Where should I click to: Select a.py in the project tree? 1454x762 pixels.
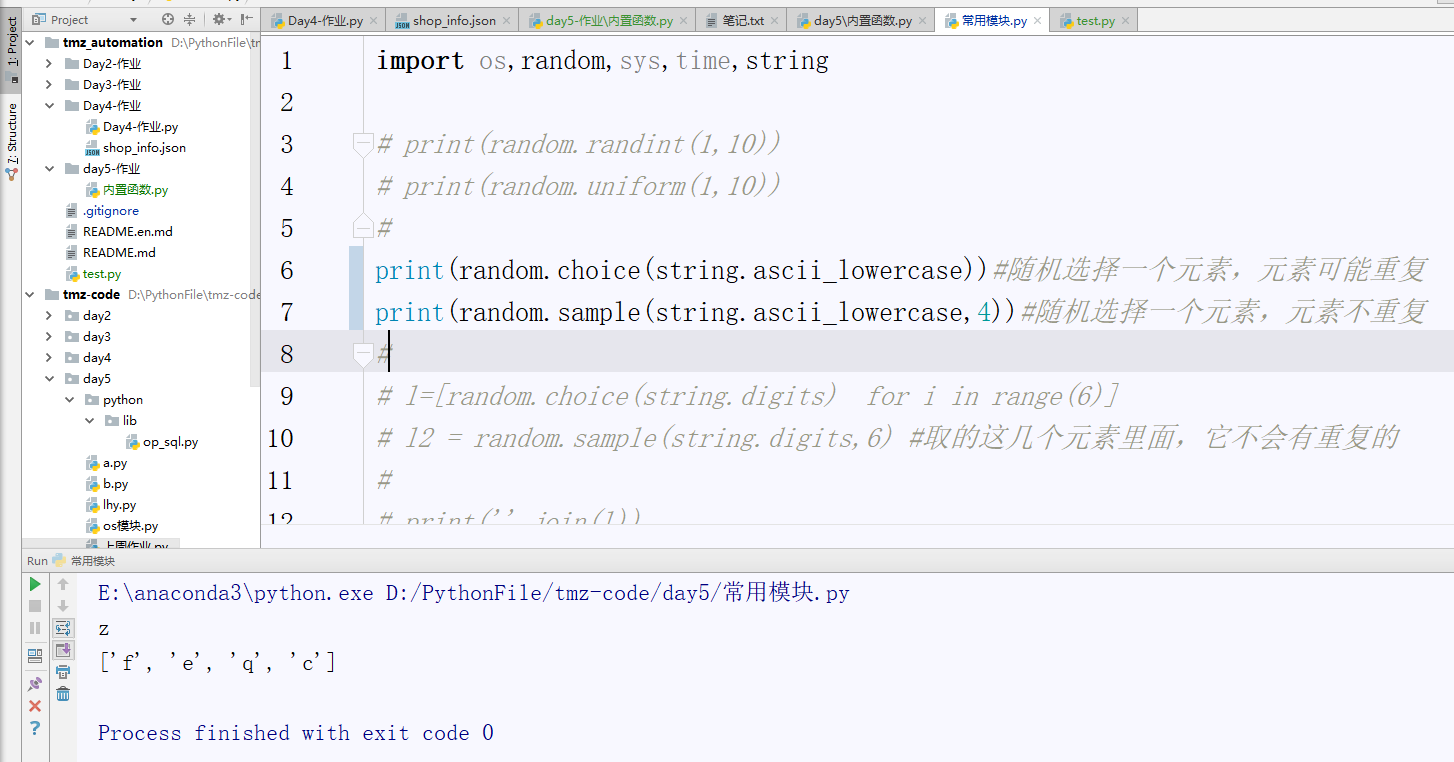tap(115, 462)
